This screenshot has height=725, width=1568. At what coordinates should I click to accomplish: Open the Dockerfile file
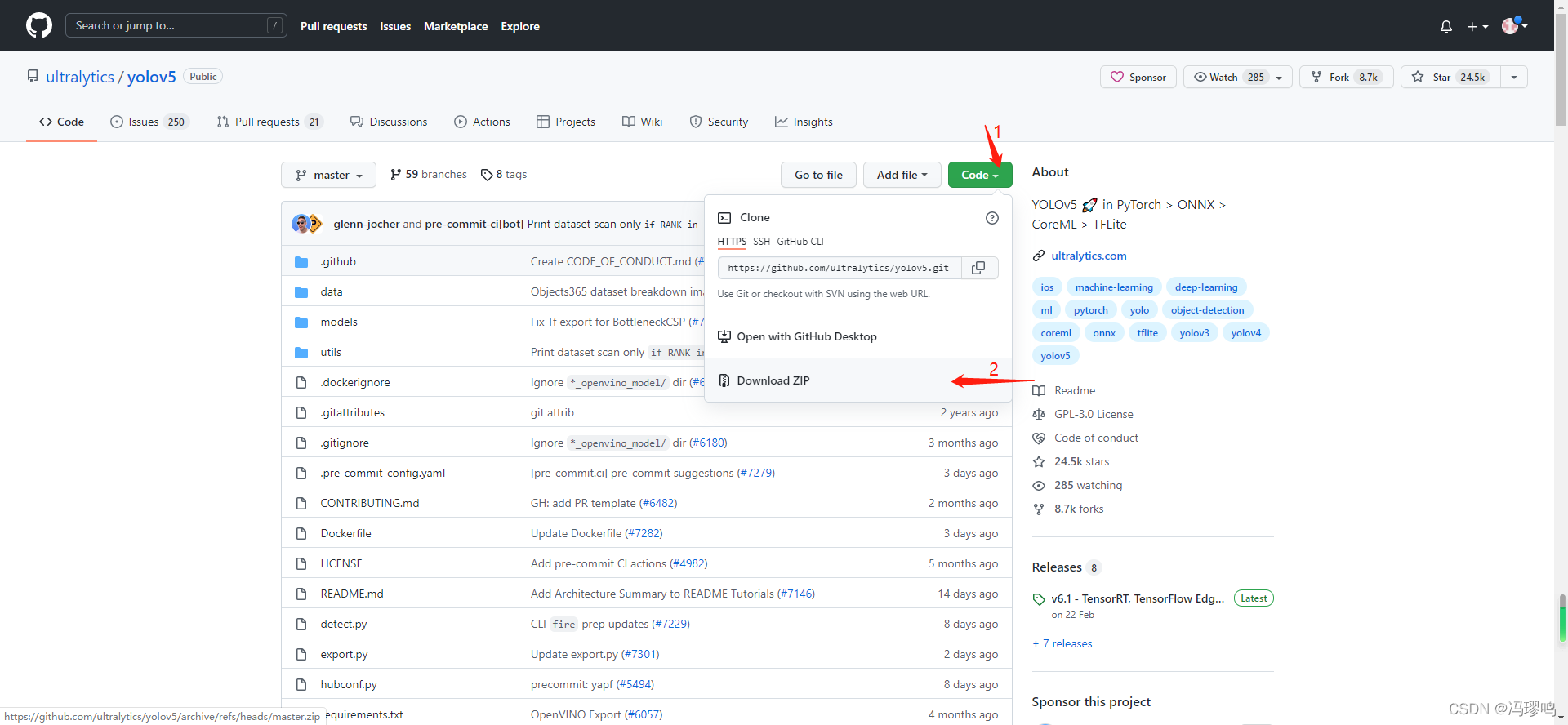[345, 533]
